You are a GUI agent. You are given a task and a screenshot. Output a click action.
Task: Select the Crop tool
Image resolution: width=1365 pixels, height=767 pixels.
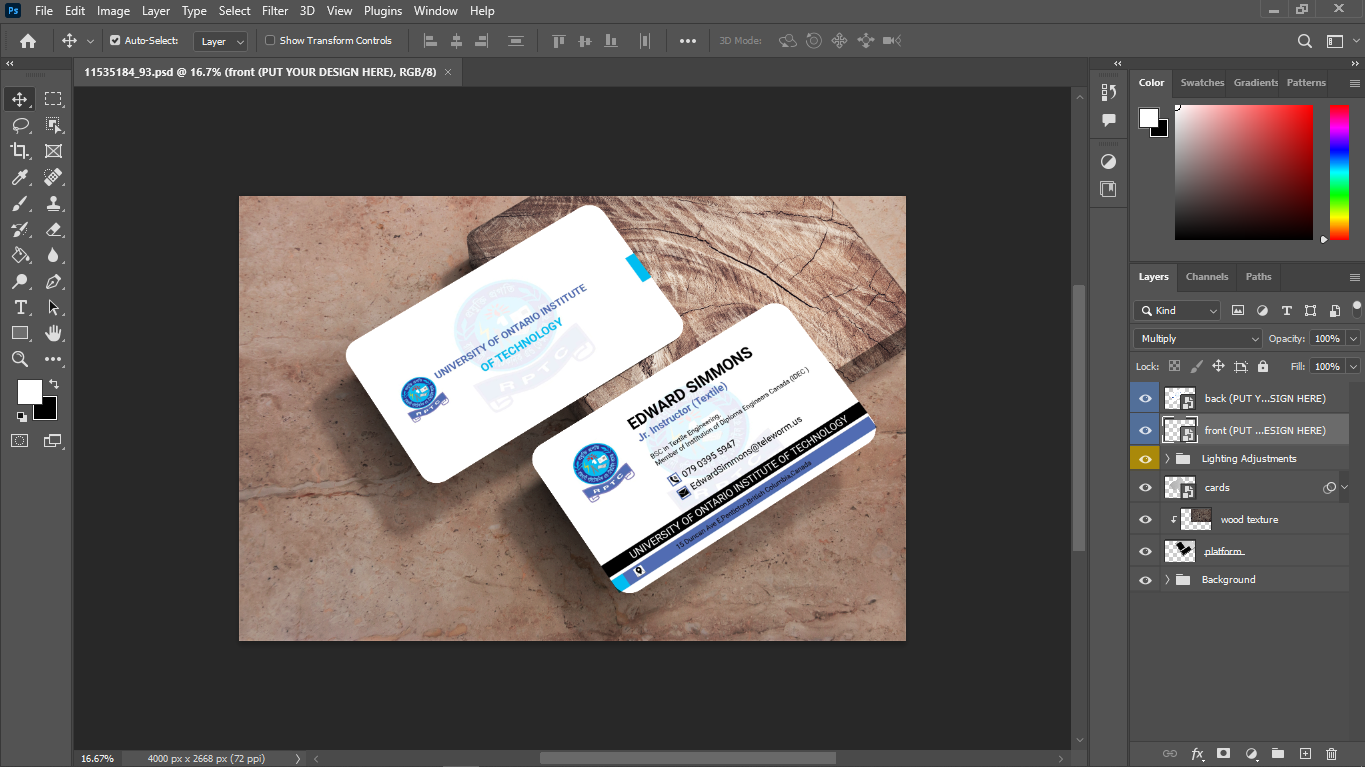(x=20, y=151)
